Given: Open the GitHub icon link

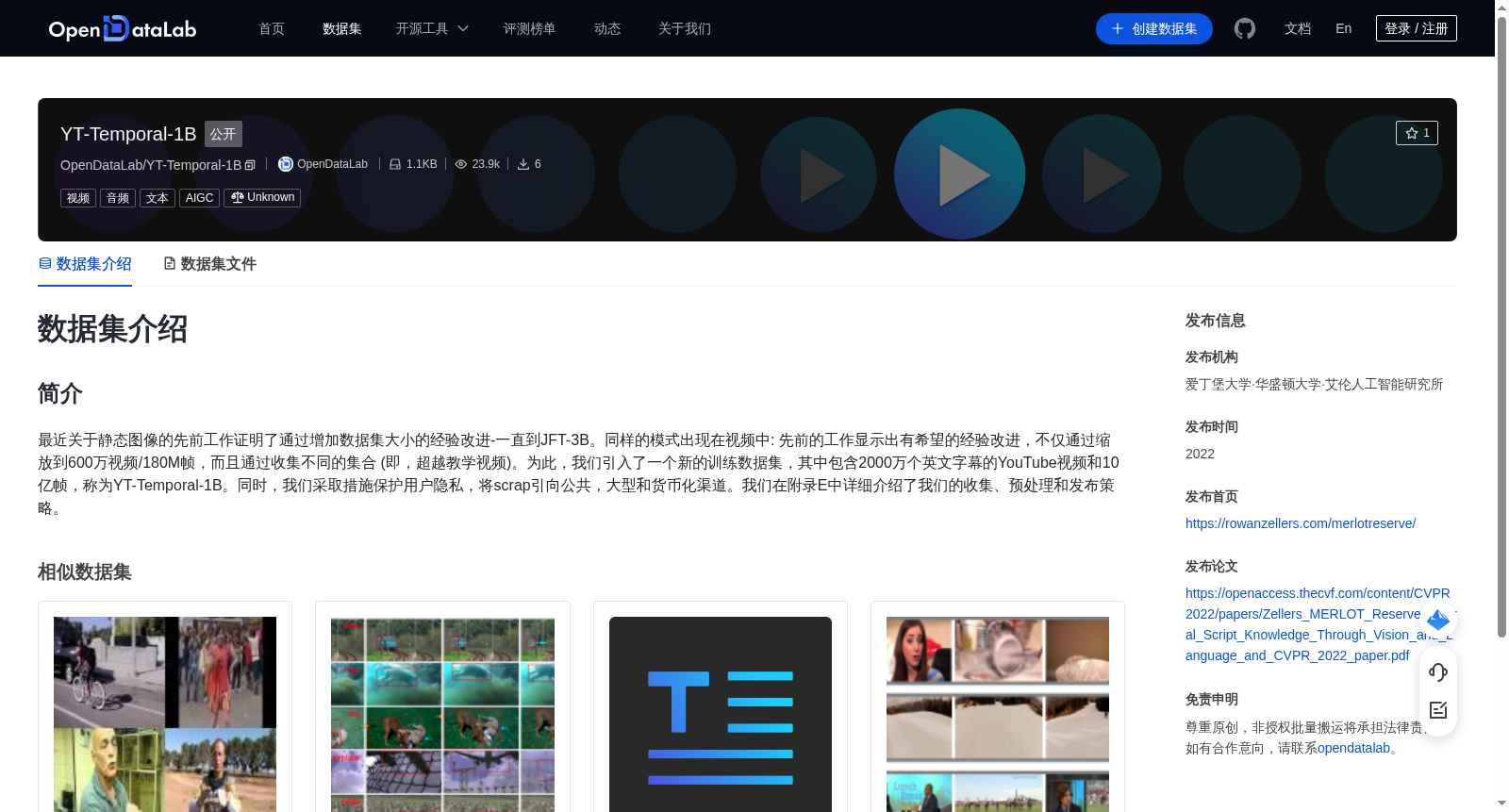Looking at the screenshot, I should [x=1245, y=28].
